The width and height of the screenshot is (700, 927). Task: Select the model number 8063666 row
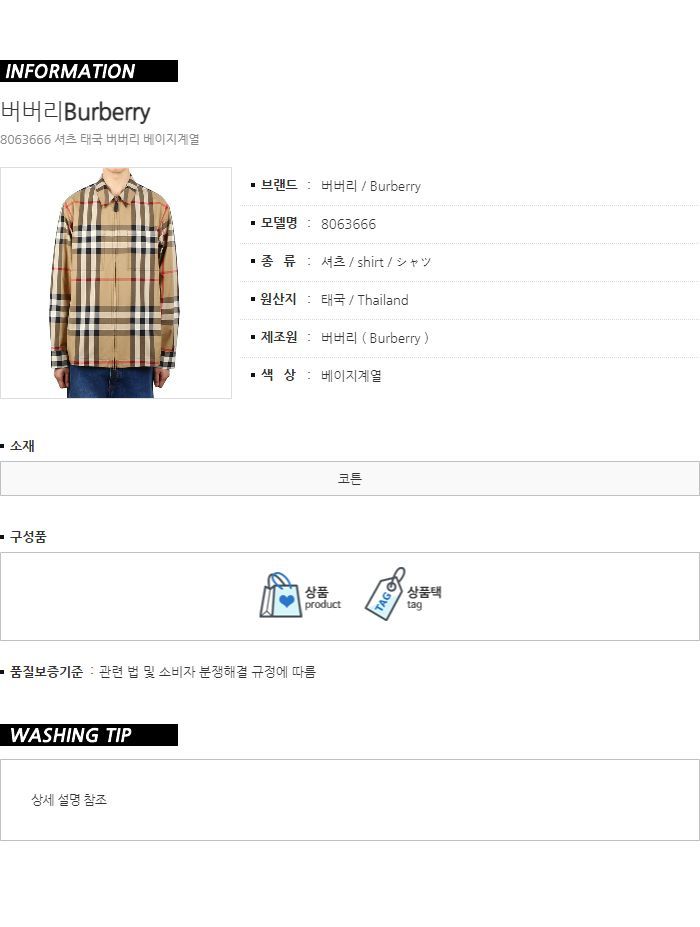[469, 224]
